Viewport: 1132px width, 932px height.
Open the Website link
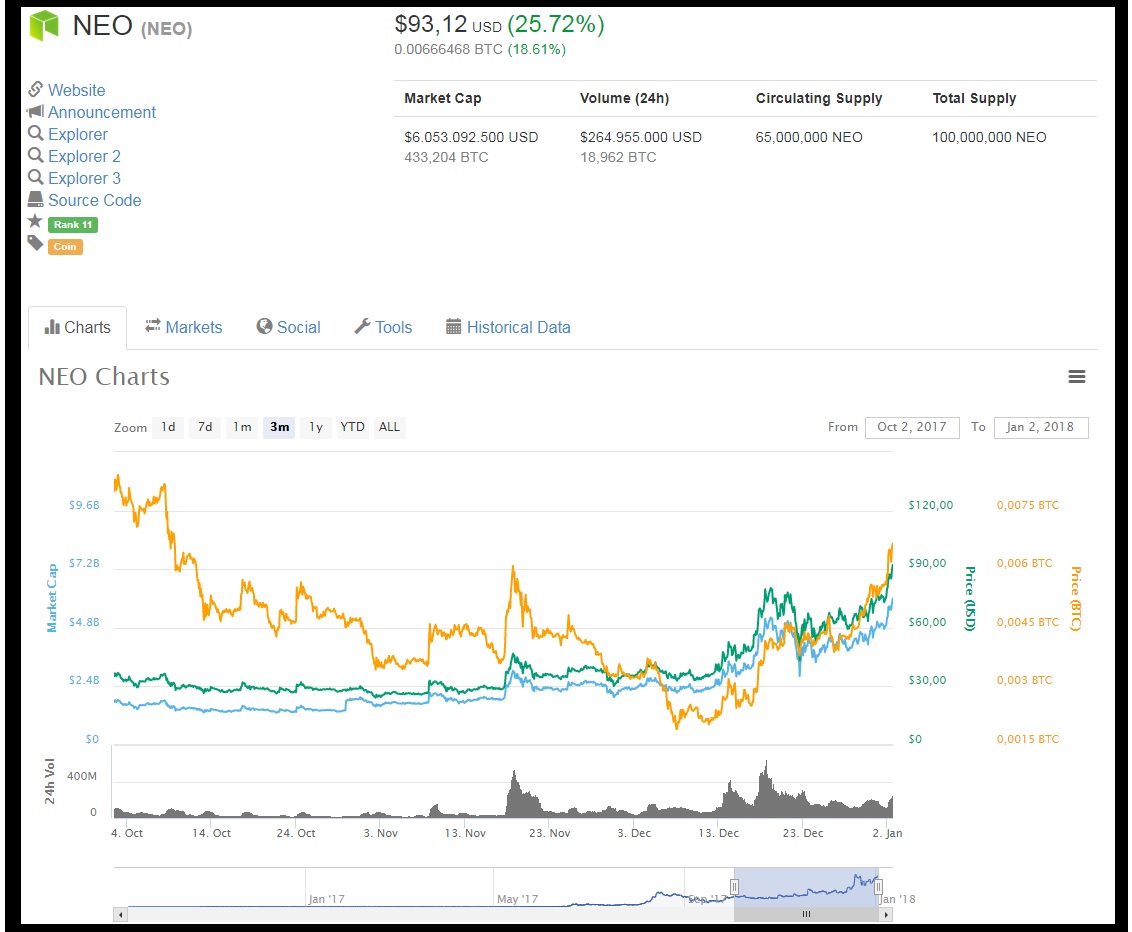77,90
